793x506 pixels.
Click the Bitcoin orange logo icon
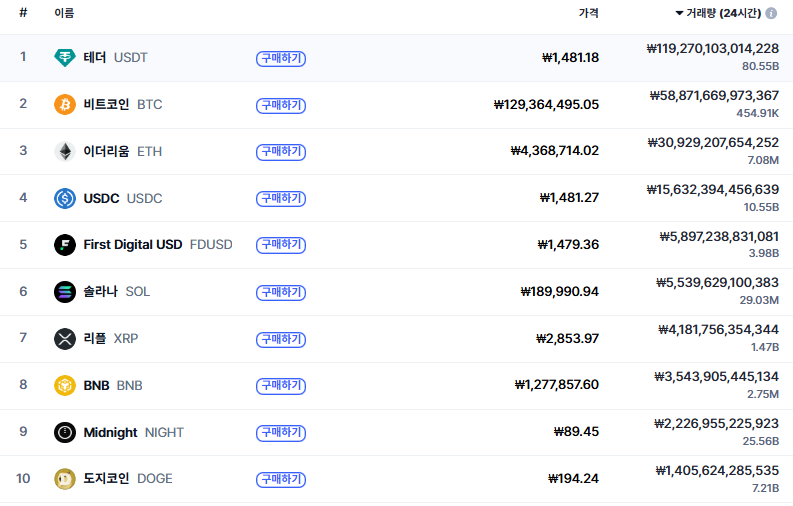pyautogui.click(x=65, y=105)
